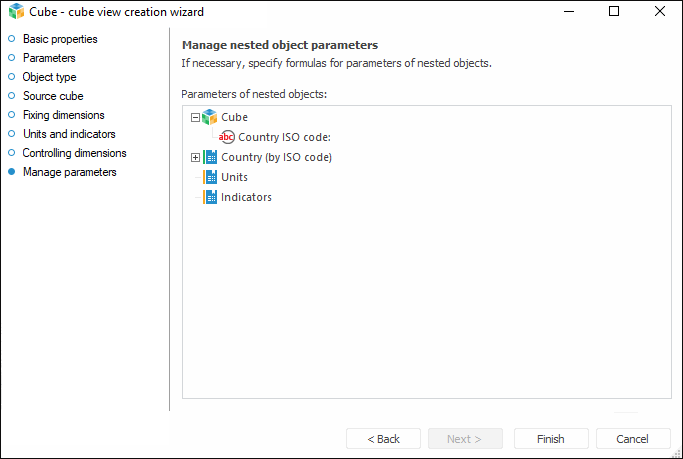Viewport: 683px width, 459px height.
Task: Click the Cube icon in the tree
Action: pos(209,117)
